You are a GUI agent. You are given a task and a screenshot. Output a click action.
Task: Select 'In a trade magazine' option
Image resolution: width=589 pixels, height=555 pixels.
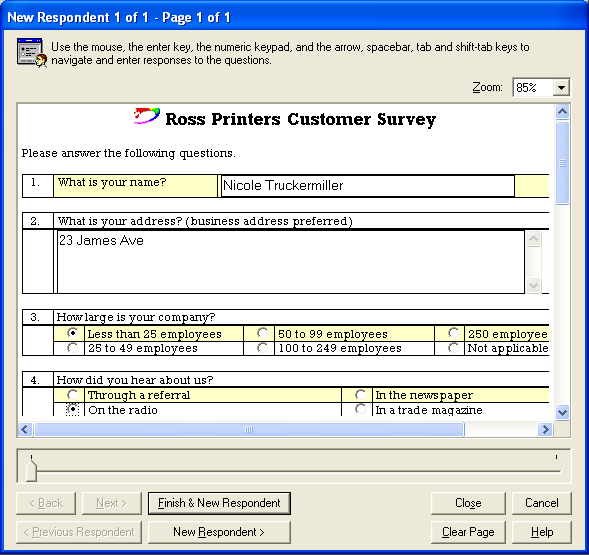click(360, 409)
